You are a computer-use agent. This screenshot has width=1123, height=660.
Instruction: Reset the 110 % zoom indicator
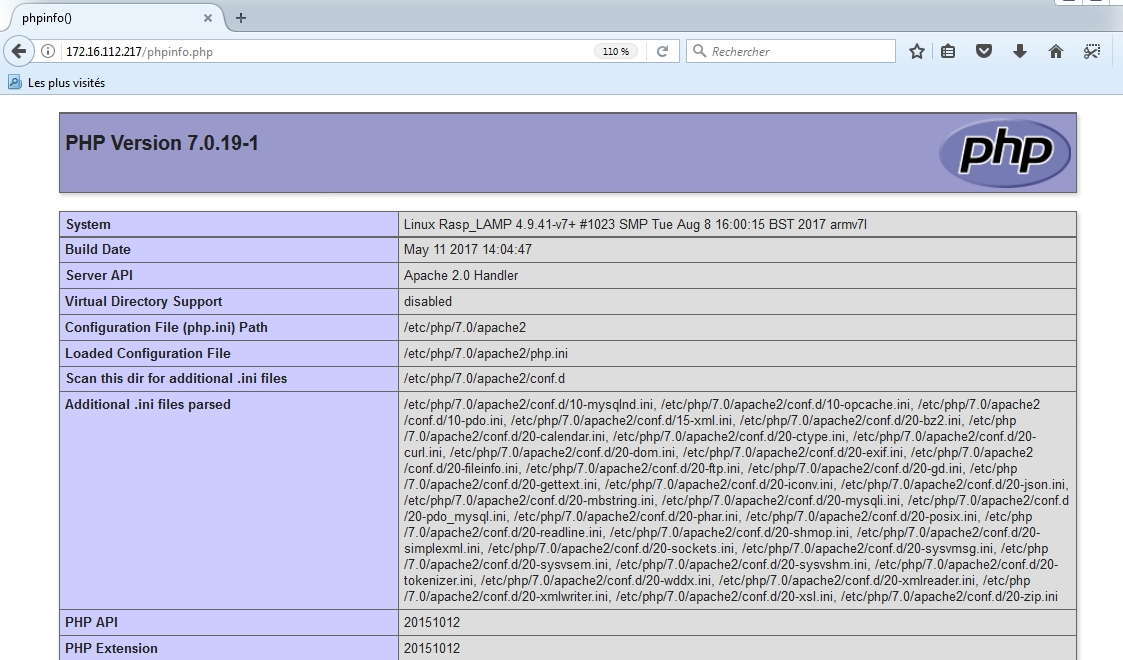point(616,52)
